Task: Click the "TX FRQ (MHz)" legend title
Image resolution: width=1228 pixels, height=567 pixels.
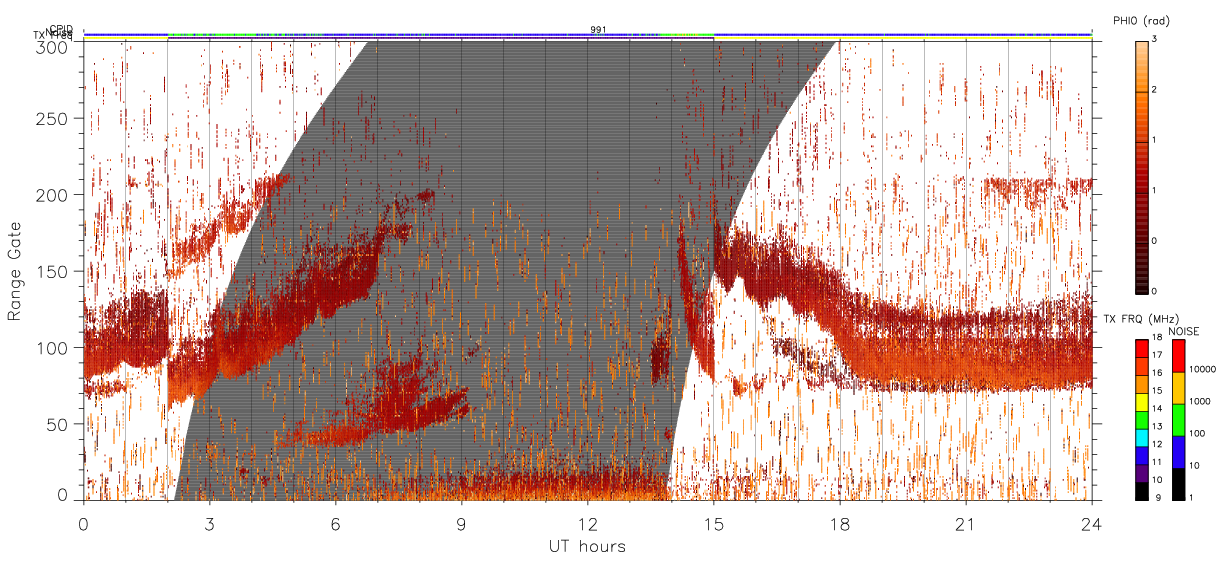Action: (x=1141, y=318)
